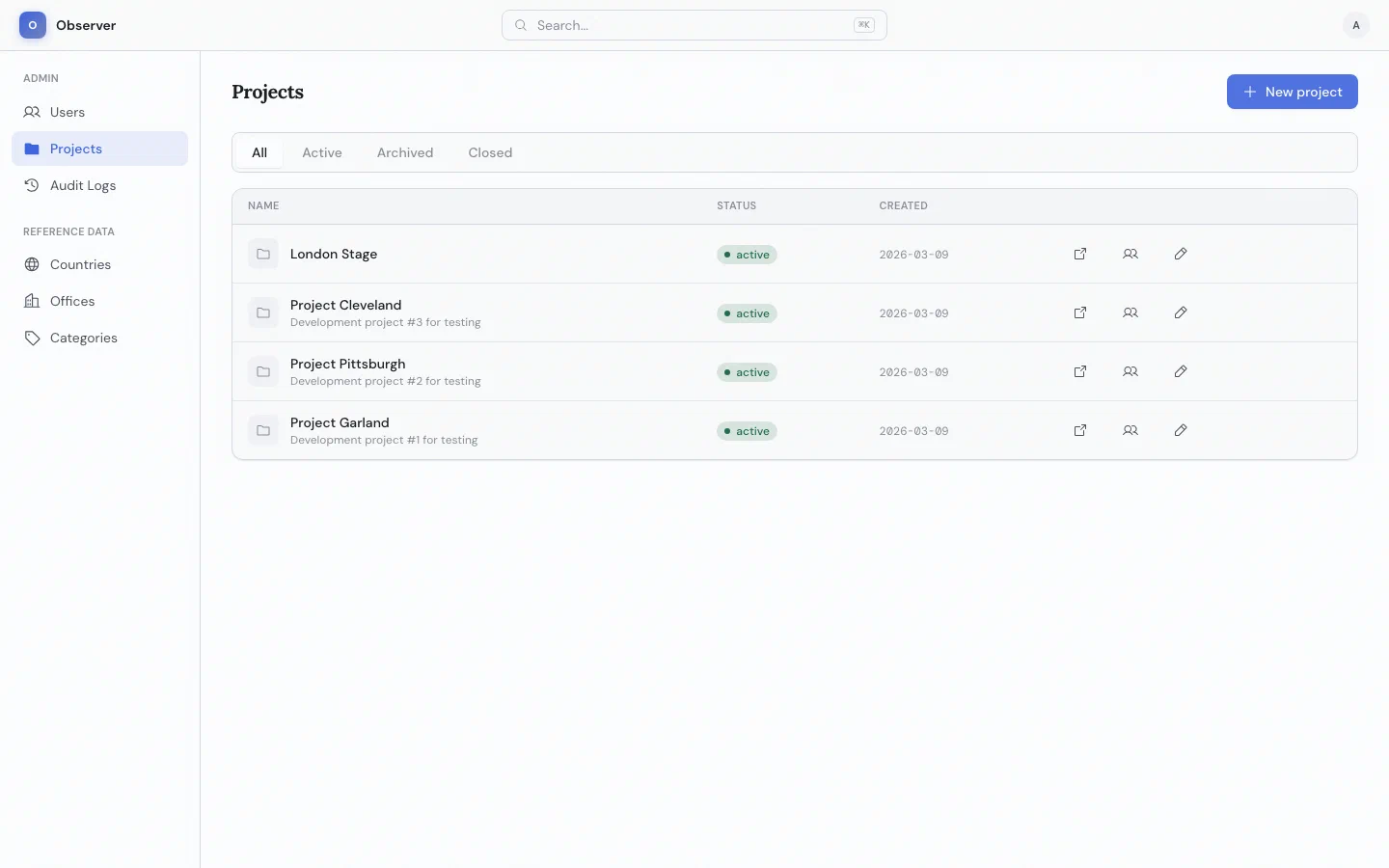
Task: Open Project Garland external link icon
Action: (x=1080, y=430)
